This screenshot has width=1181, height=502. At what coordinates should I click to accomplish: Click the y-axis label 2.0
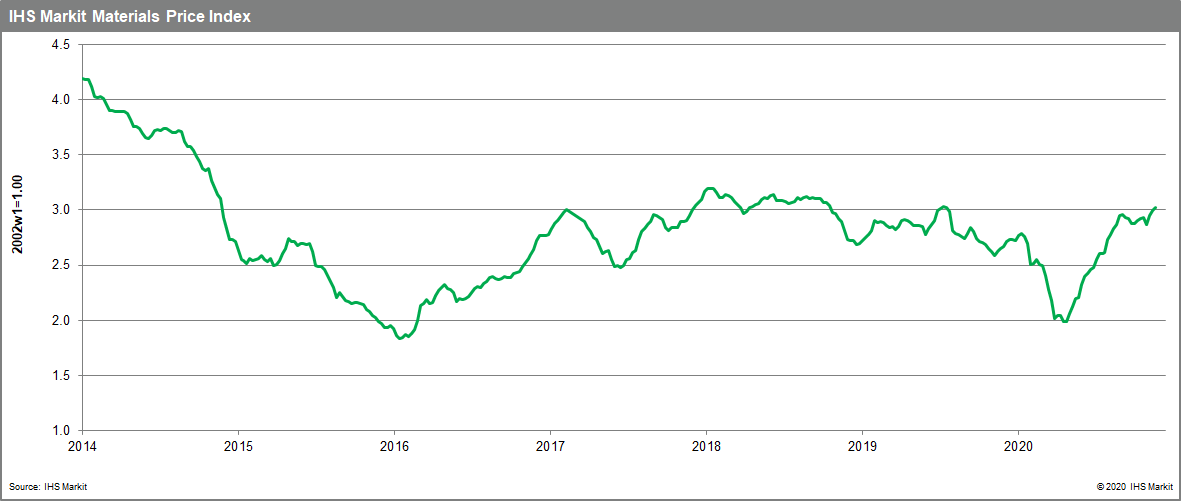click(x=61, y=320)
